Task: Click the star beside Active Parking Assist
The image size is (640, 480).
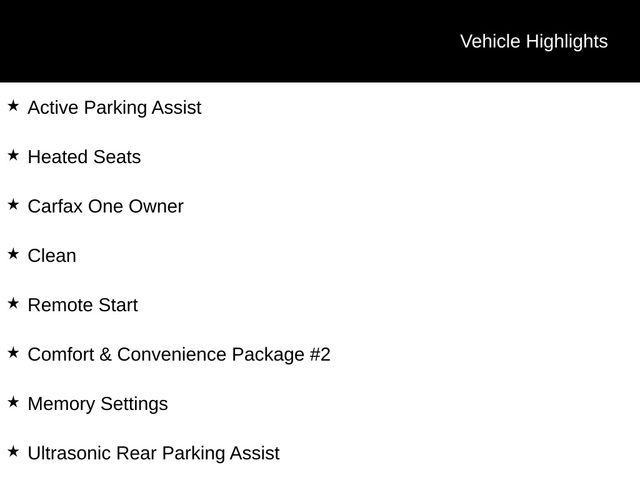Action: click(13, 105)
